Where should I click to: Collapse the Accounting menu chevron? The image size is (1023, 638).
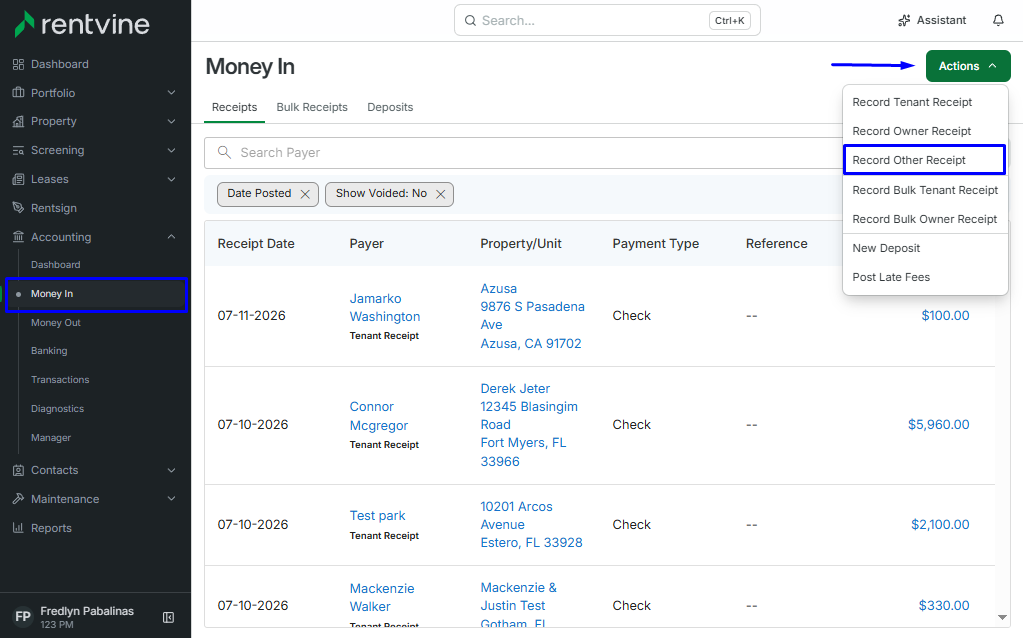pos(172,237)
